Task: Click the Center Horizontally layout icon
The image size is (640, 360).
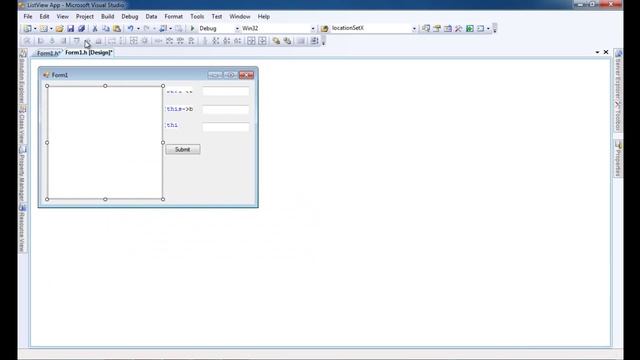Action: pos(251,41)
